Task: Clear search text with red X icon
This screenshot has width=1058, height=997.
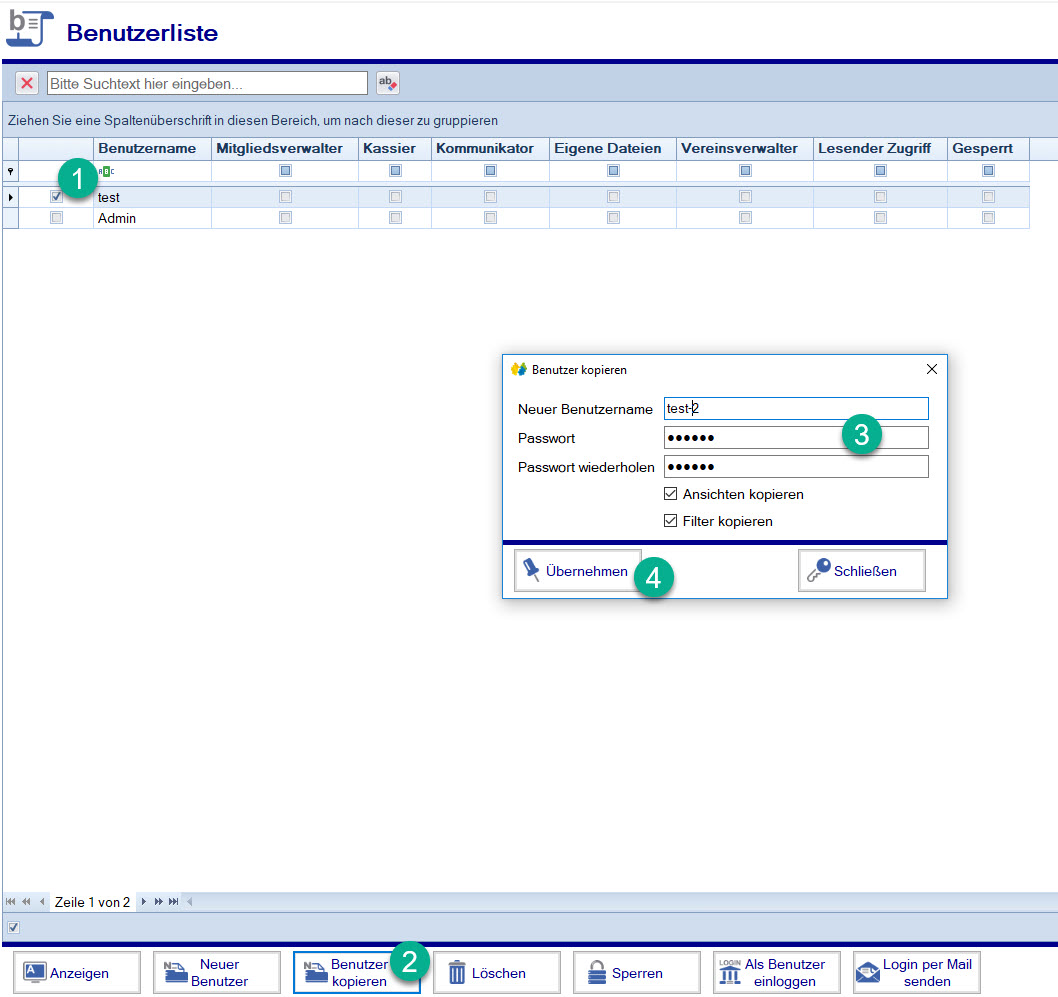Action: [27, 83]
